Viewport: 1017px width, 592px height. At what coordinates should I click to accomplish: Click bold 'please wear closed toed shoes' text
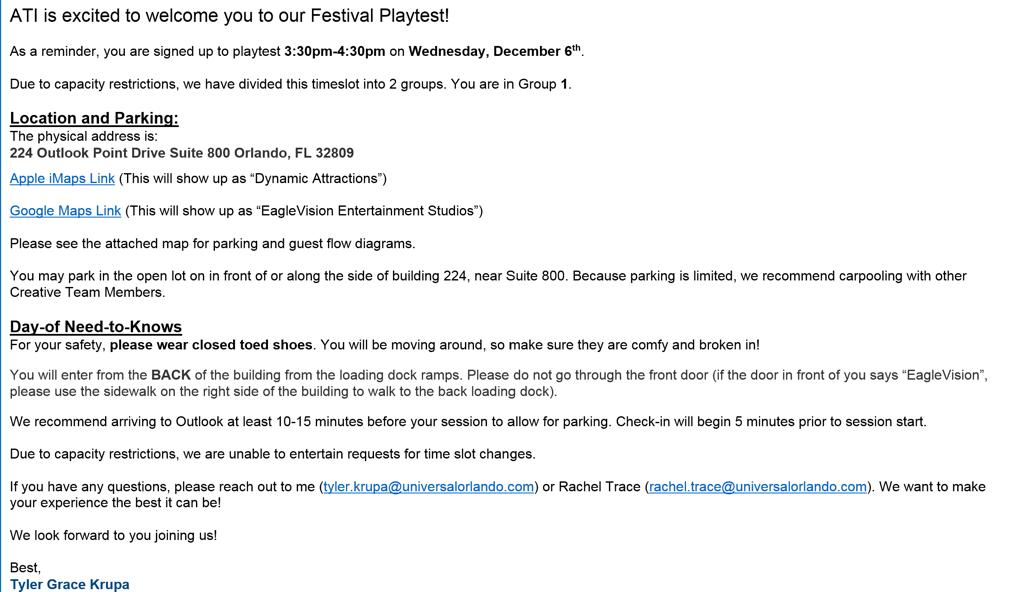[211, 345]
